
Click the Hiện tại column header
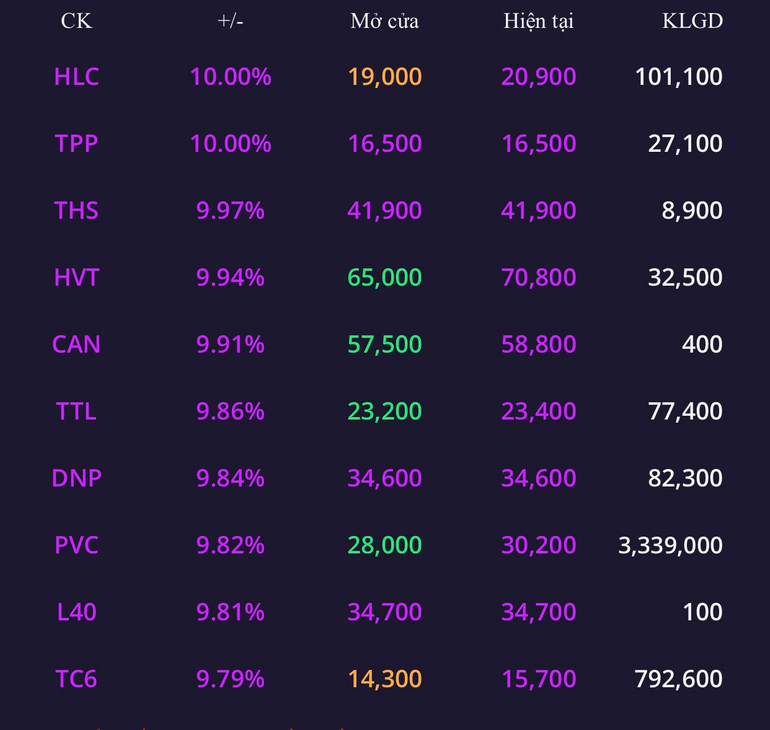[x=538, y=22]
